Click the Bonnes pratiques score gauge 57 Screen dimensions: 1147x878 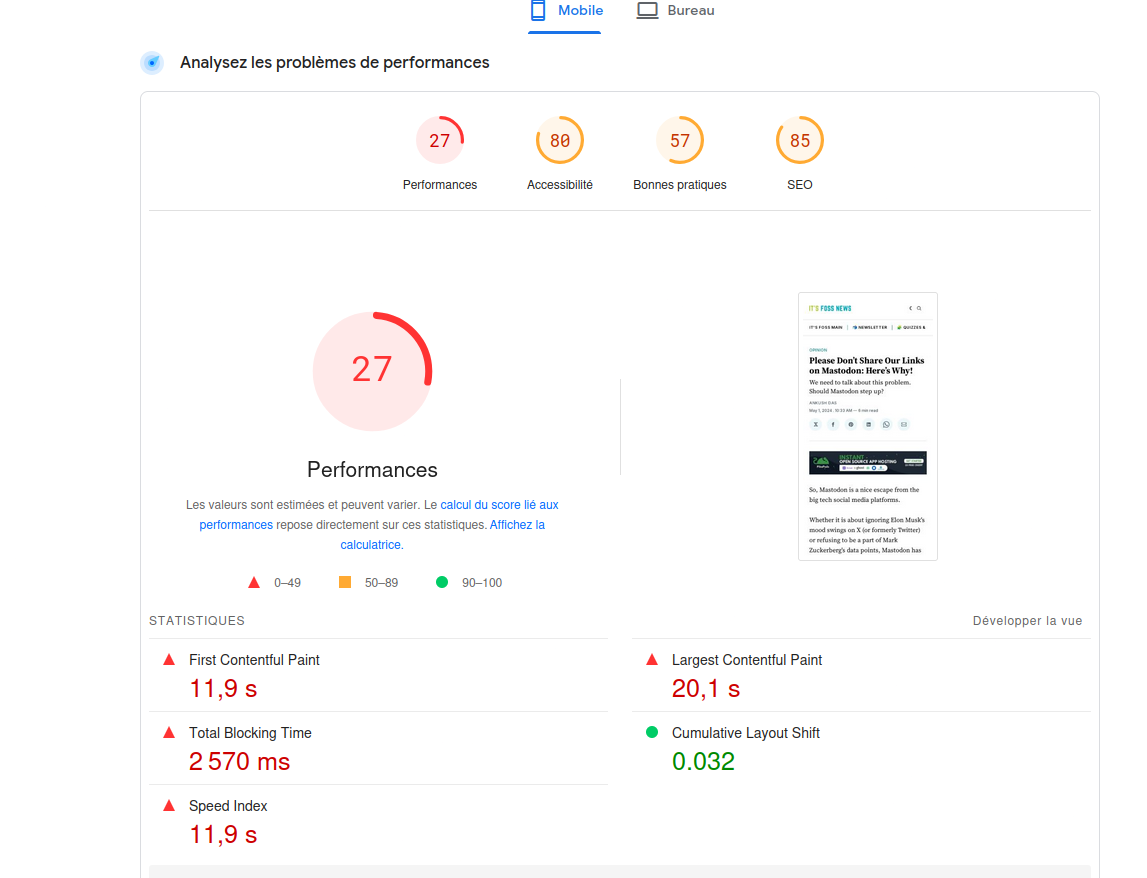680,141
